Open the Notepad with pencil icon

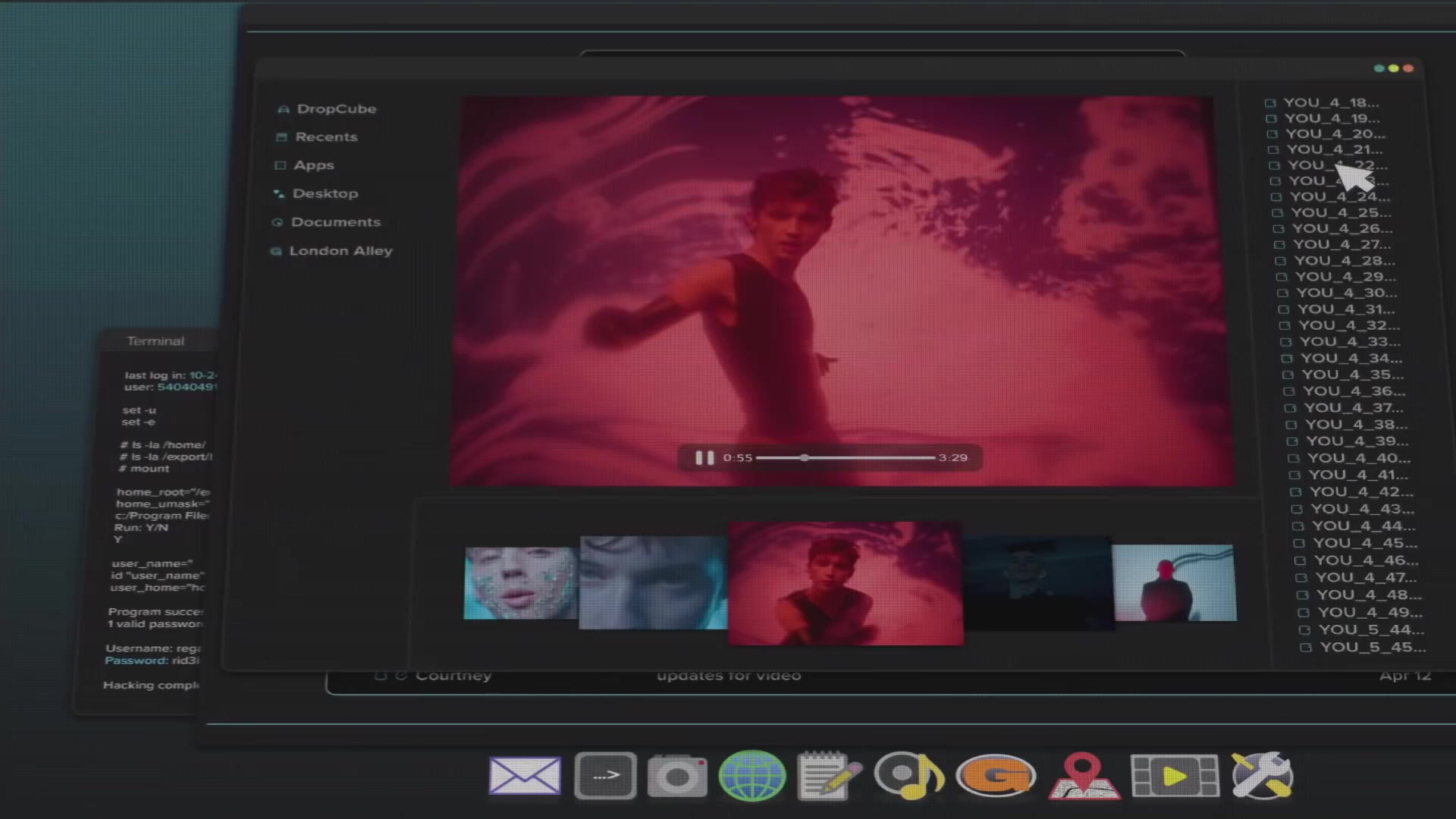(830, 776)
